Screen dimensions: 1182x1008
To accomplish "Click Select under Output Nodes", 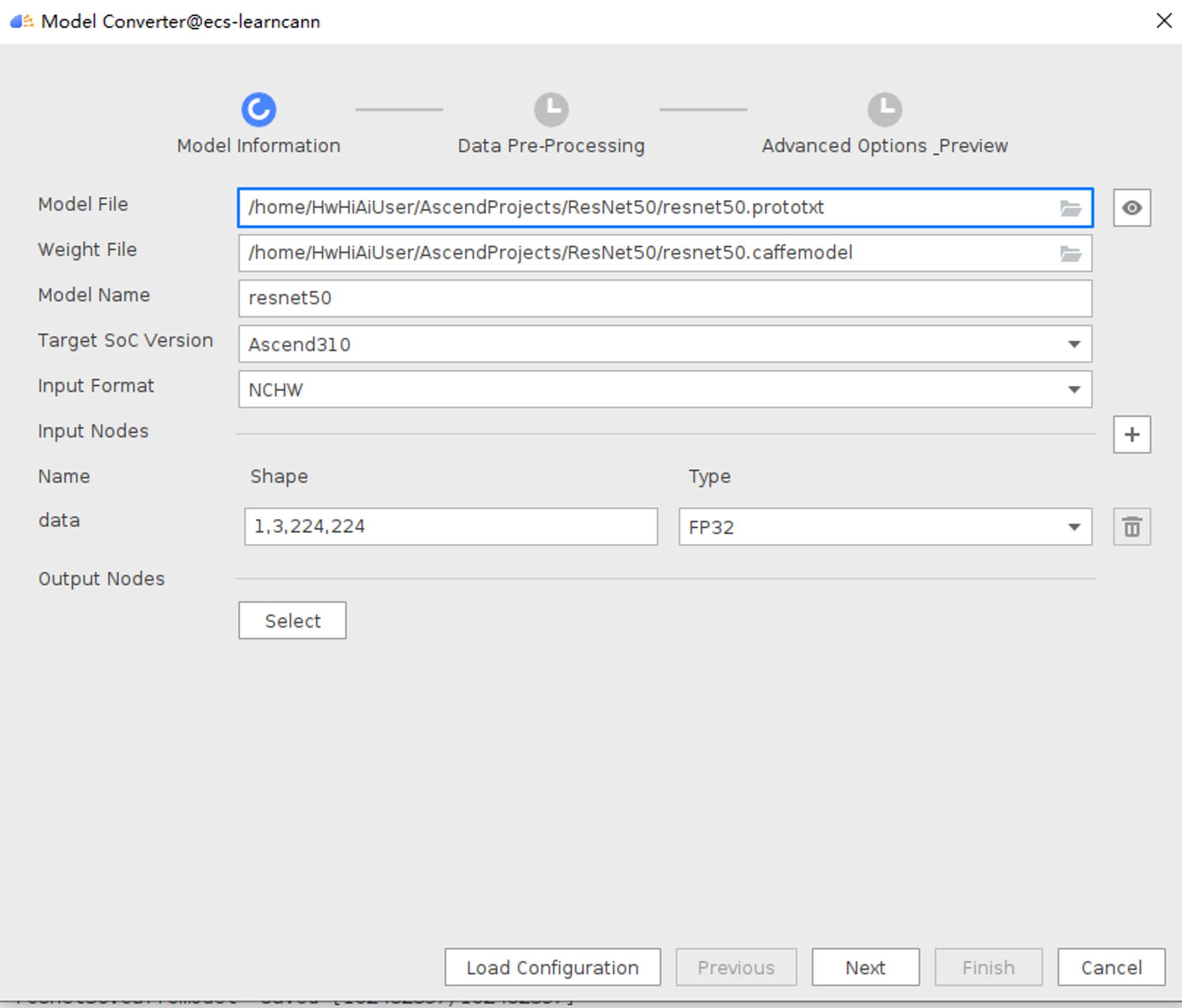I will [293, 621].
